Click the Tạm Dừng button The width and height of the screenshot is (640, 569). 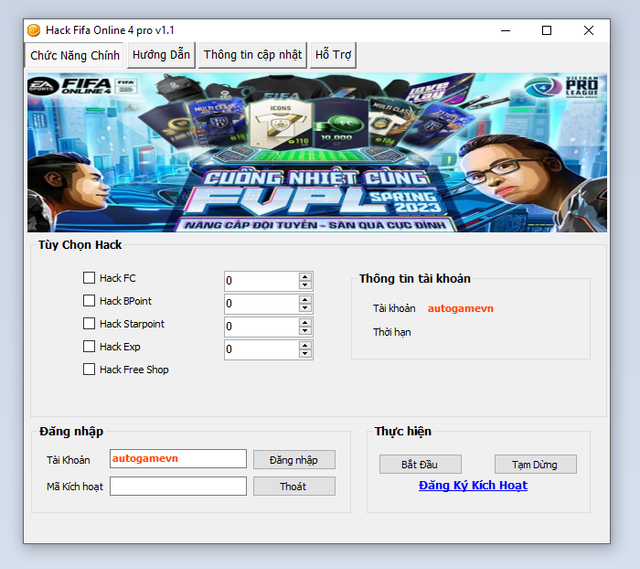pyautogui.click(x=535, y=464)
